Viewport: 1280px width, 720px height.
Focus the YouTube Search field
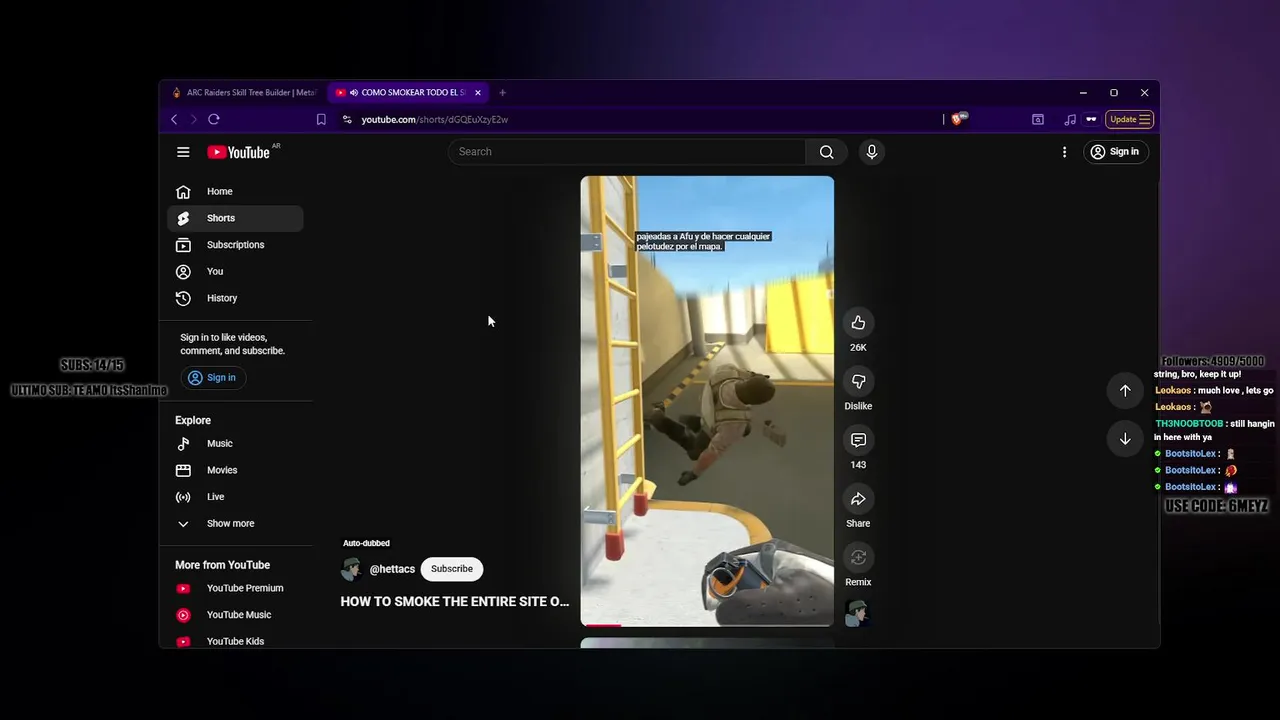(x=627, y=152)
